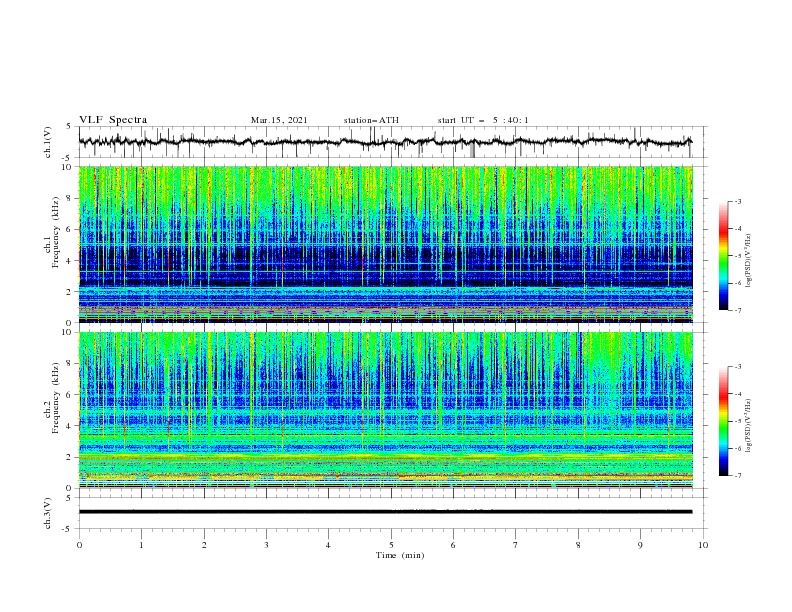The width and height of the screenshot is (792, 612).
Task: Click the ch.2 color scale bar
Action: [x=723, y=421]
